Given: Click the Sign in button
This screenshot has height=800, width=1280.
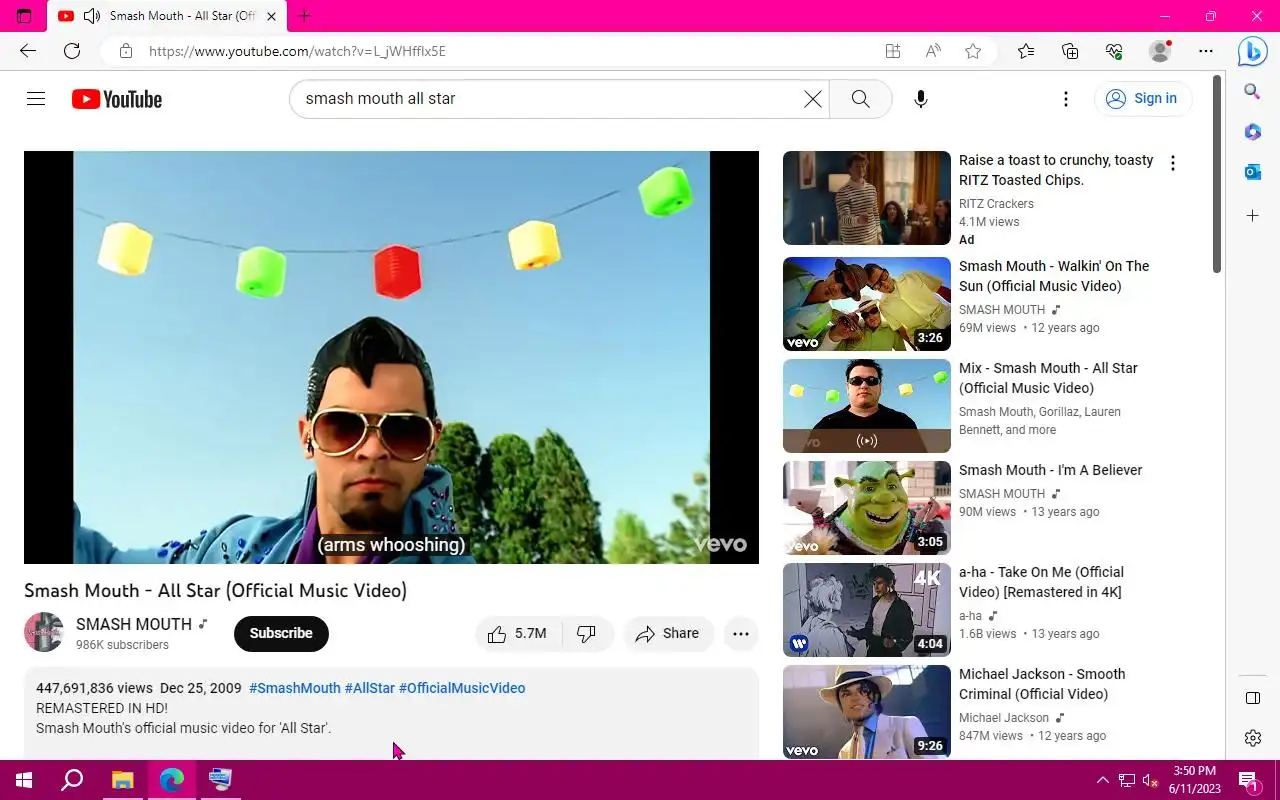Looking at the screenshot, I should click(x=1143, y=98).
